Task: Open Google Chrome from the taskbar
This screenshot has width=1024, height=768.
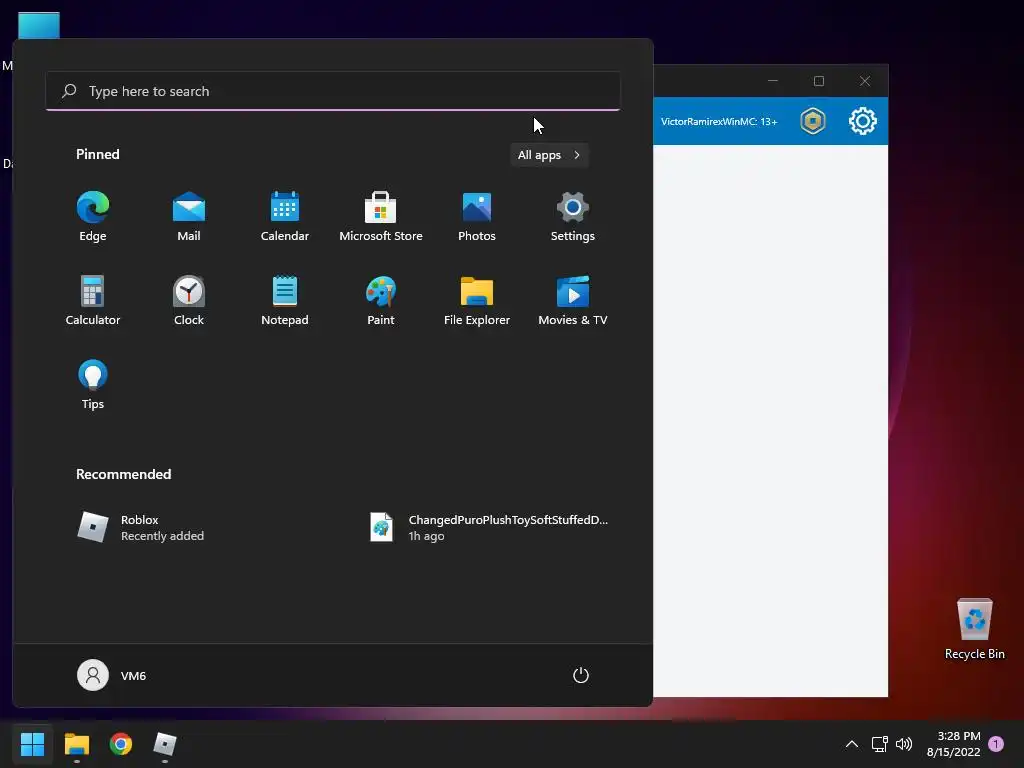Action: [121, 744]
